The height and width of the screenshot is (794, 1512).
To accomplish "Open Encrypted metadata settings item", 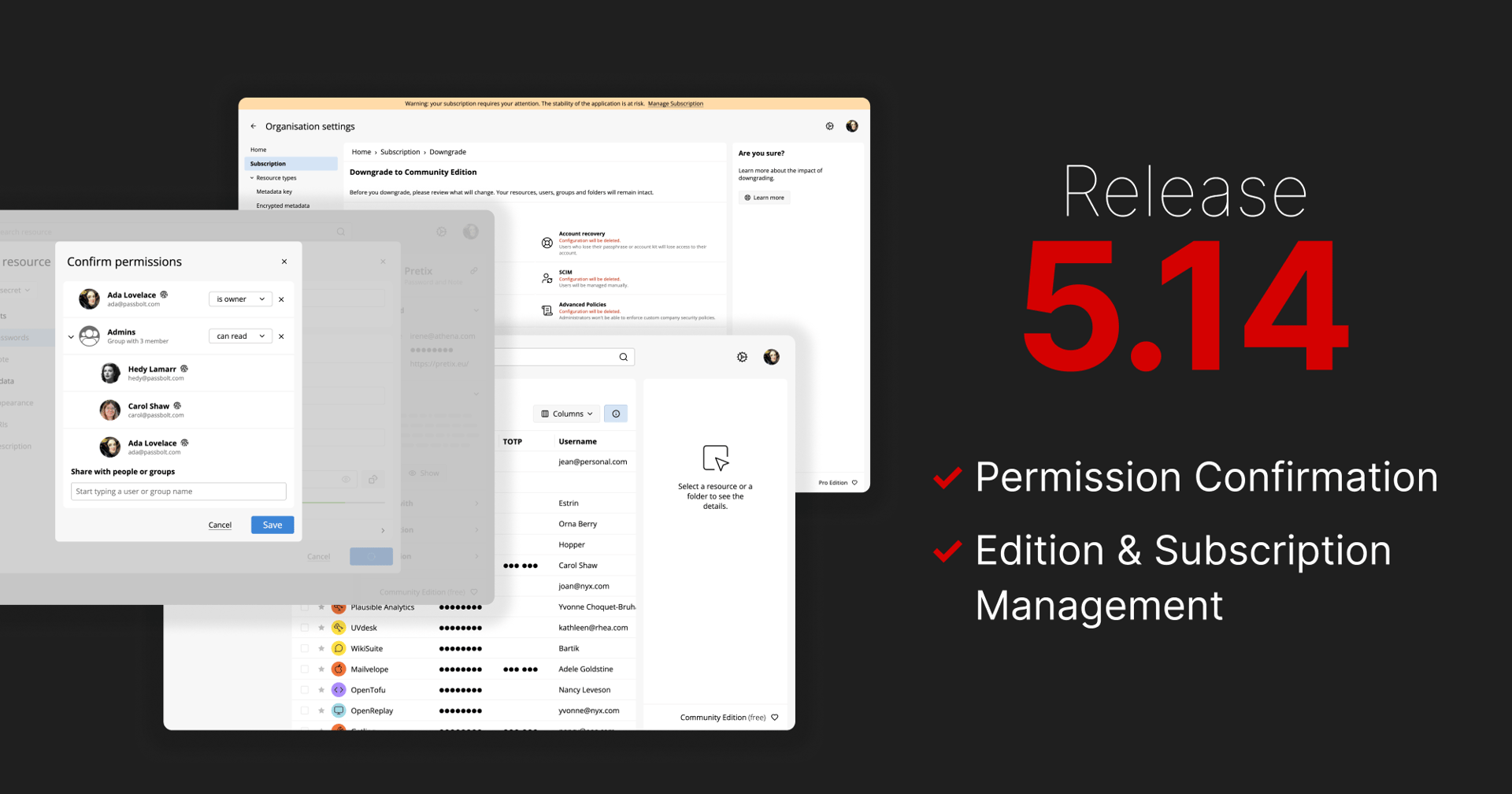I will [x=283, y=206].
